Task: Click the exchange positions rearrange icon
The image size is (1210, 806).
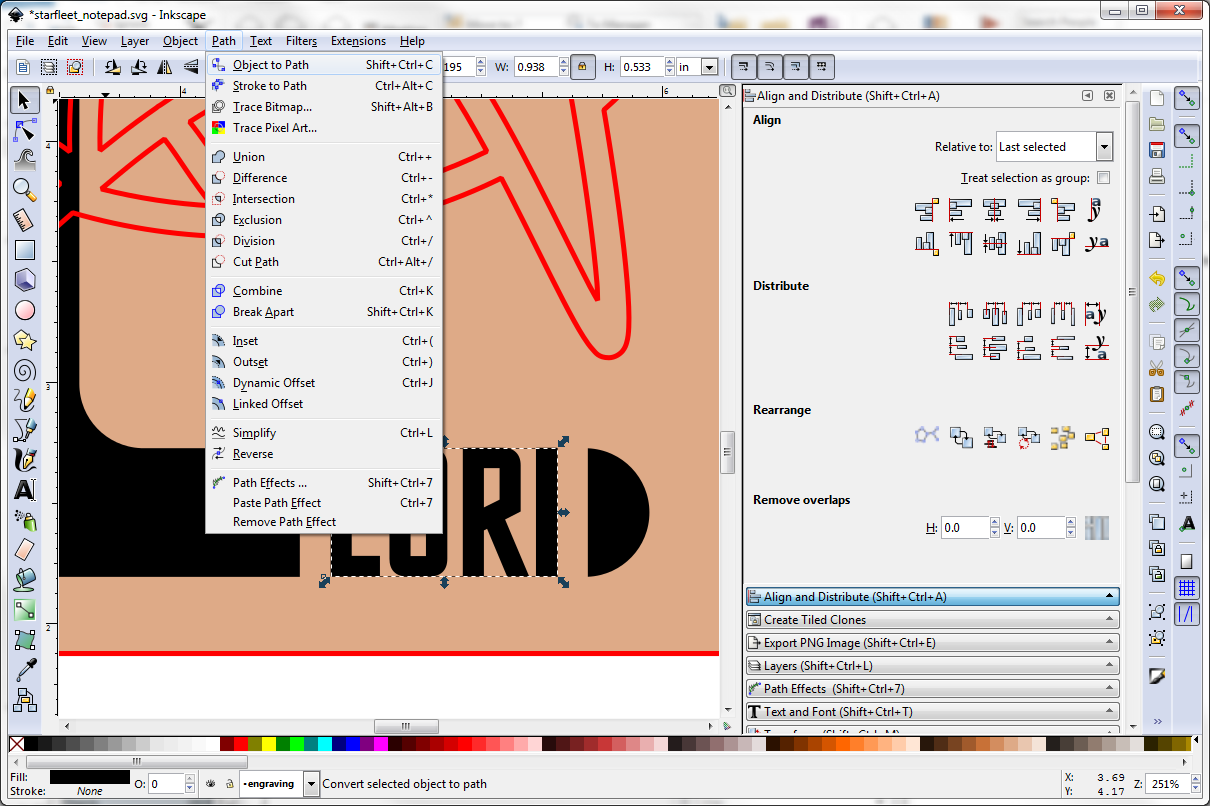Action: point(961,437)
